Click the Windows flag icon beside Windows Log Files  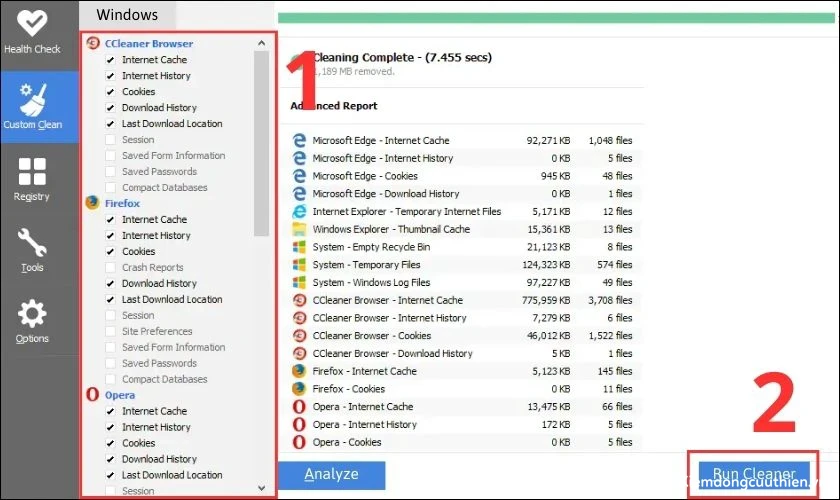299,282
